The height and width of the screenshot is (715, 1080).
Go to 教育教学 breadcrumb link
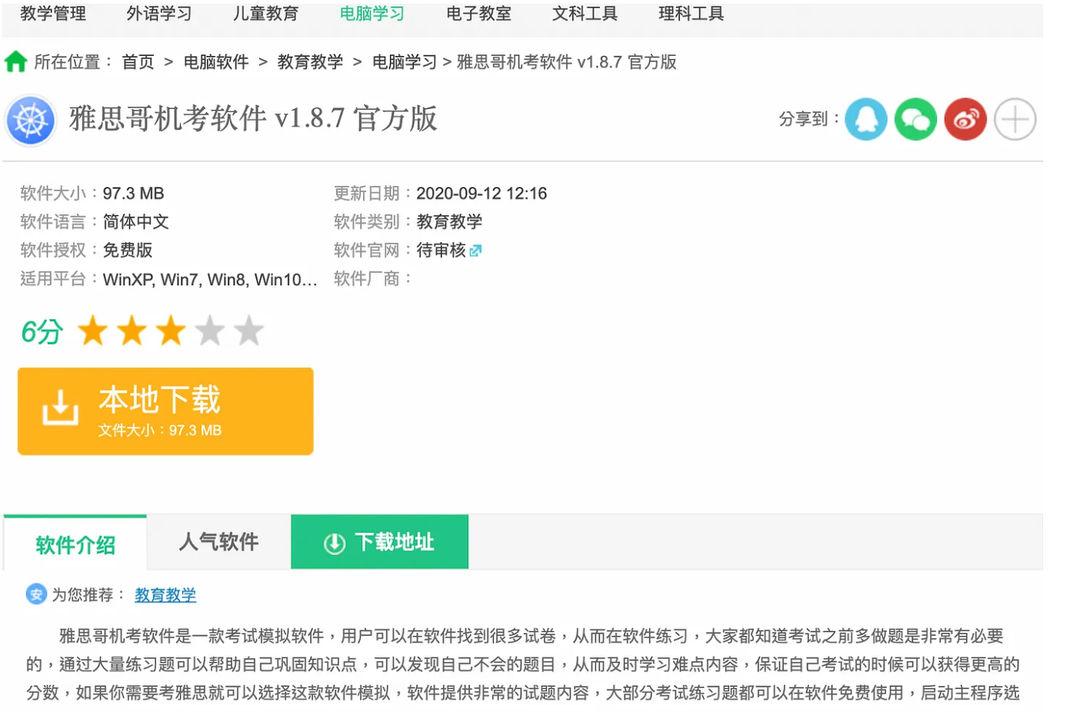tap(311, 62)
